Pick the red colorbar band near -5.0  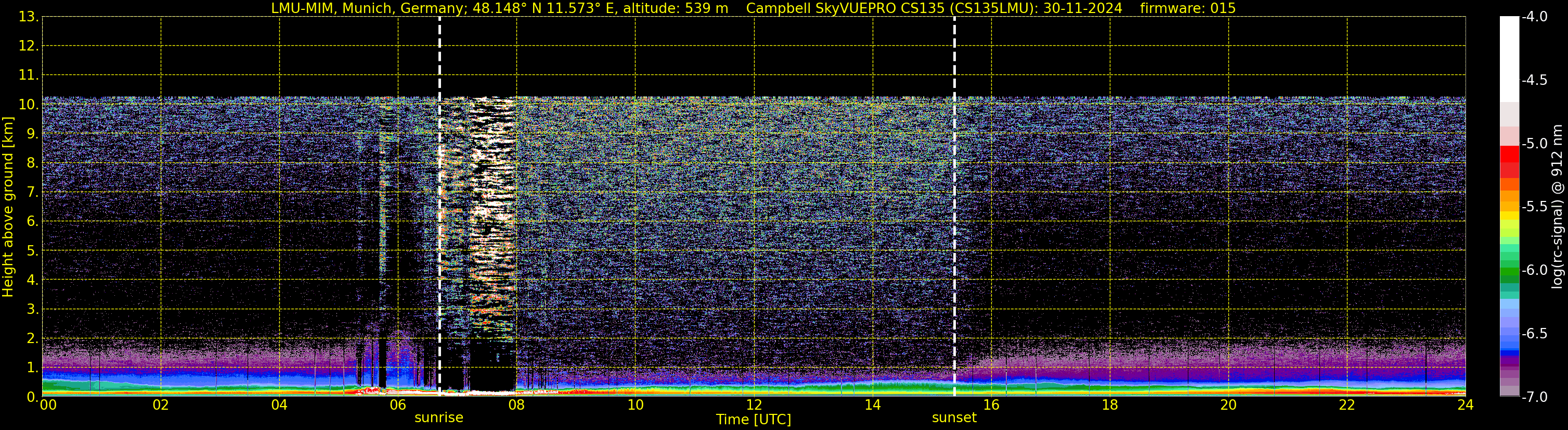[x=1510, y=154]
